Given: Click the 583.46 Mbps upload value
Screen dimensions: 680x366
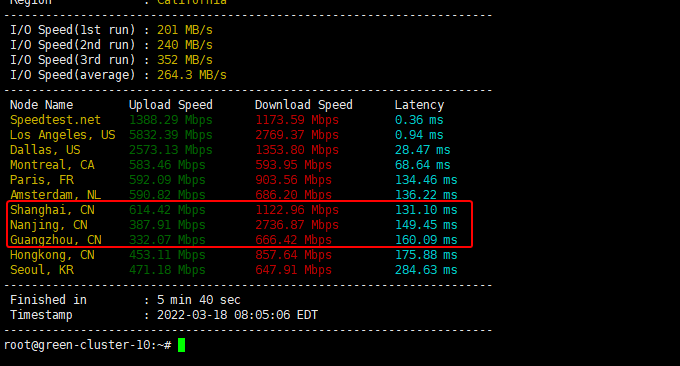Looking at the screenshot, I should click(167, 165).
